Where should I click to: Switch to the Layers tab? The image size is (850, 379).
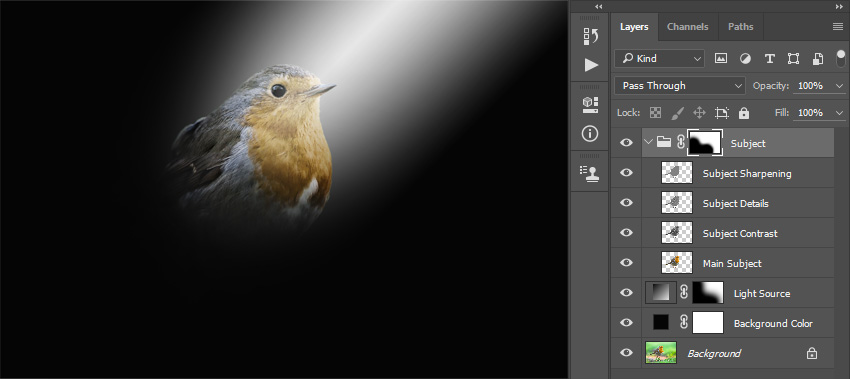coord(634,27)
